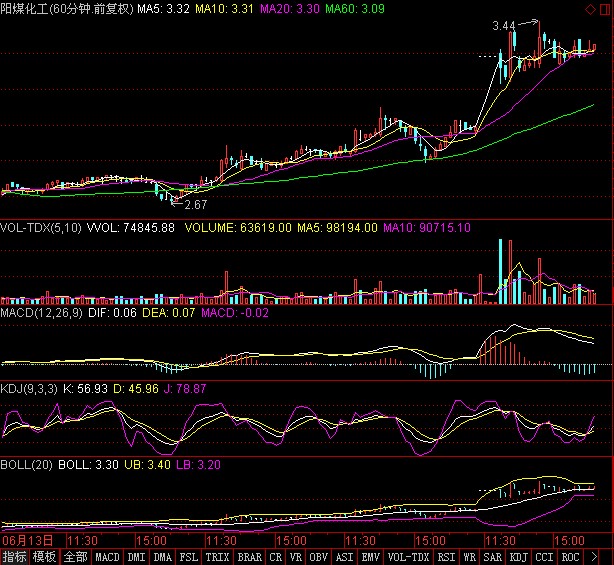
Task: Select the VR indicator tab
Action: [296, 557]
